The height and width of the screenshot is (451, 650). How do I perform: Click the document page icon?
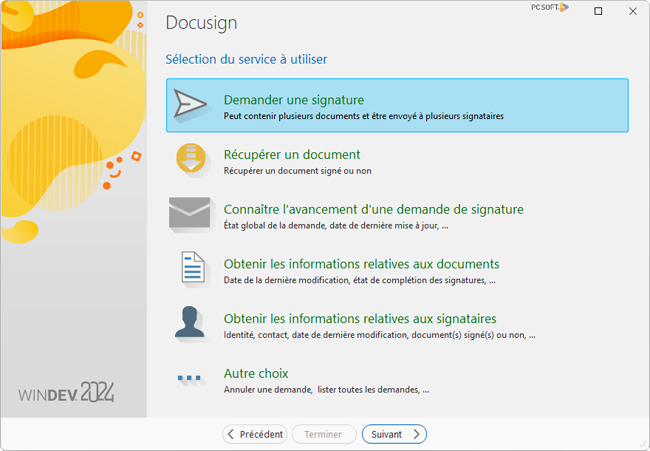pyautogui.click(x=190, y=268)
